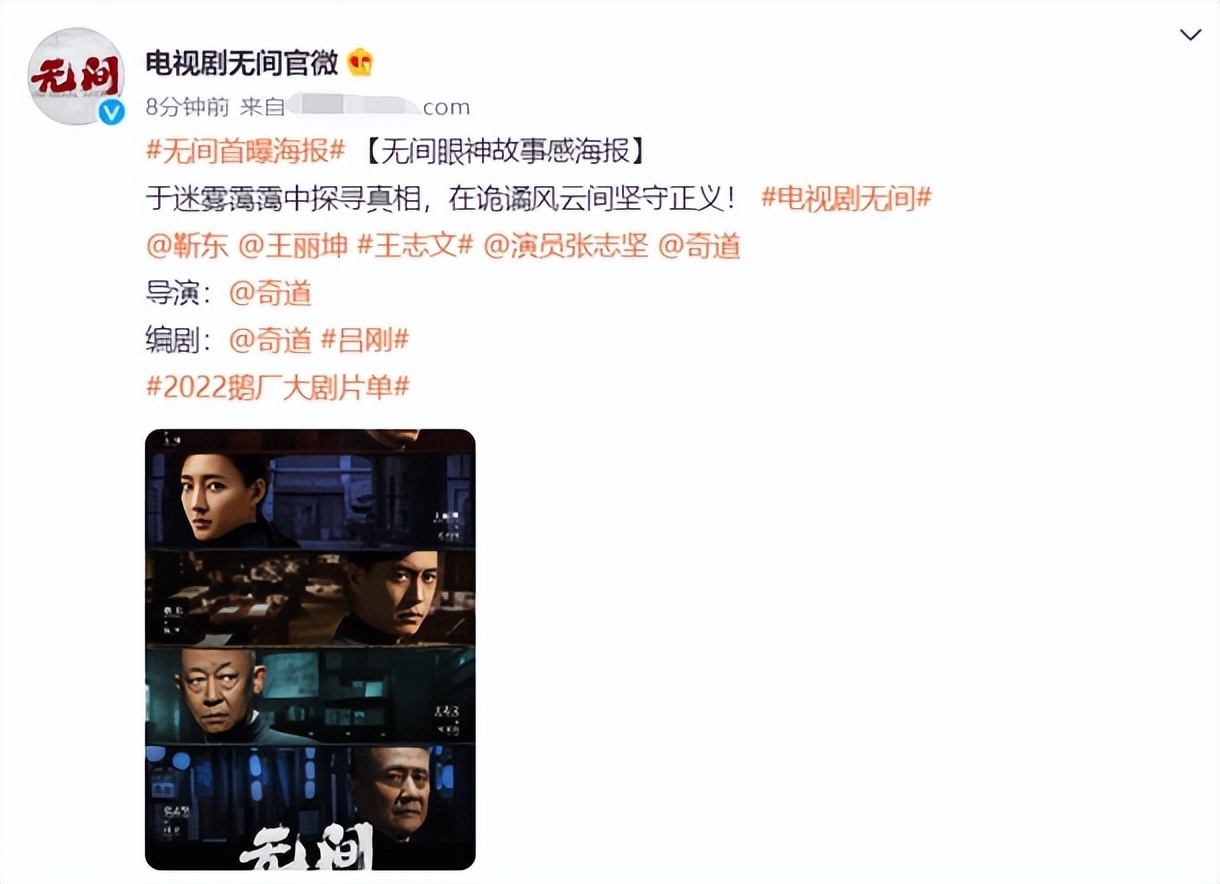Open hashtag #2022鹅厂大剧片单#
Viewport: 1220px width, 884px height.
pyautogui.click(x=278, y=387)
